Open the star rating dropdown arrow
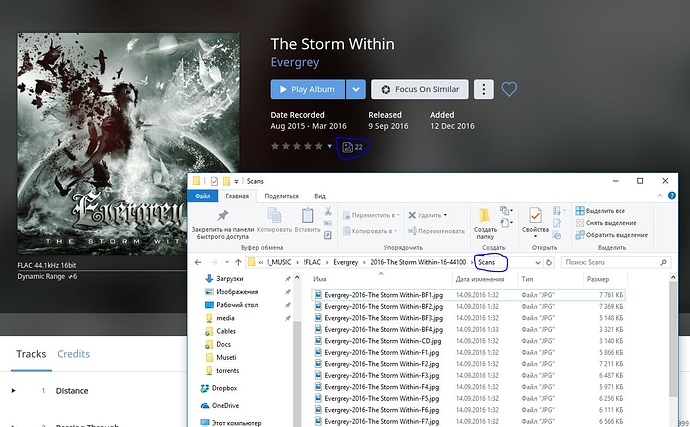The image size is (690, 427). coord(330,146)
